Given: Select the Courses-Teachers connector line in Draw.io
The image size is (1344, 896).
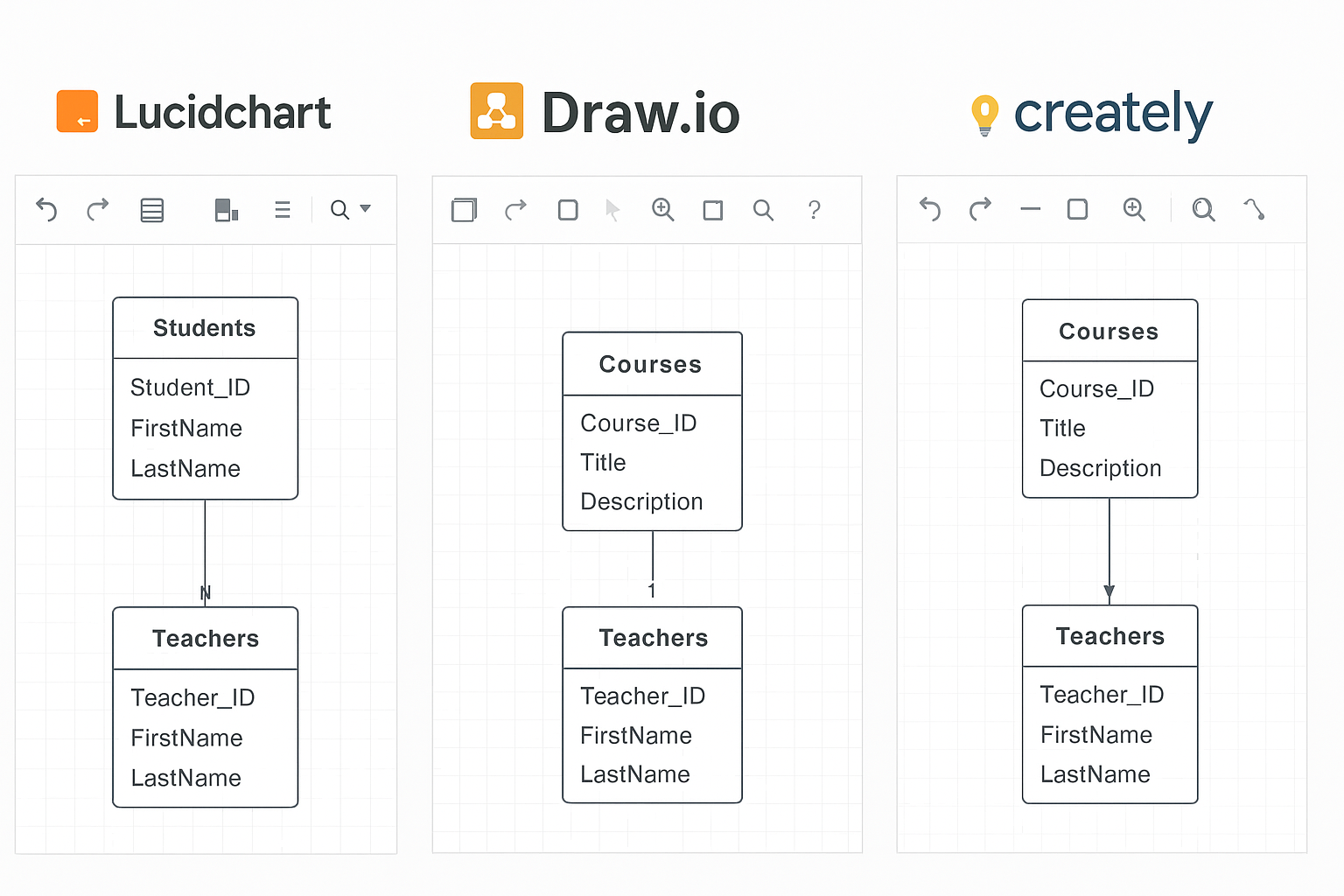Looking at the screenshot, I should click(653, 555).
